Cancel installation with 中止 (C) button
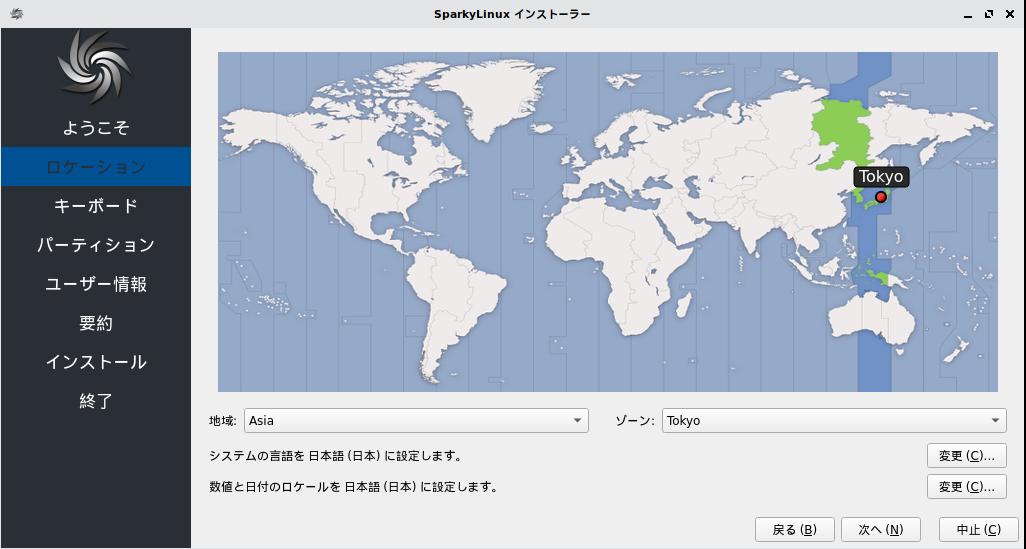This screenshot has height=549, width=1026. [x=979, y=529]
